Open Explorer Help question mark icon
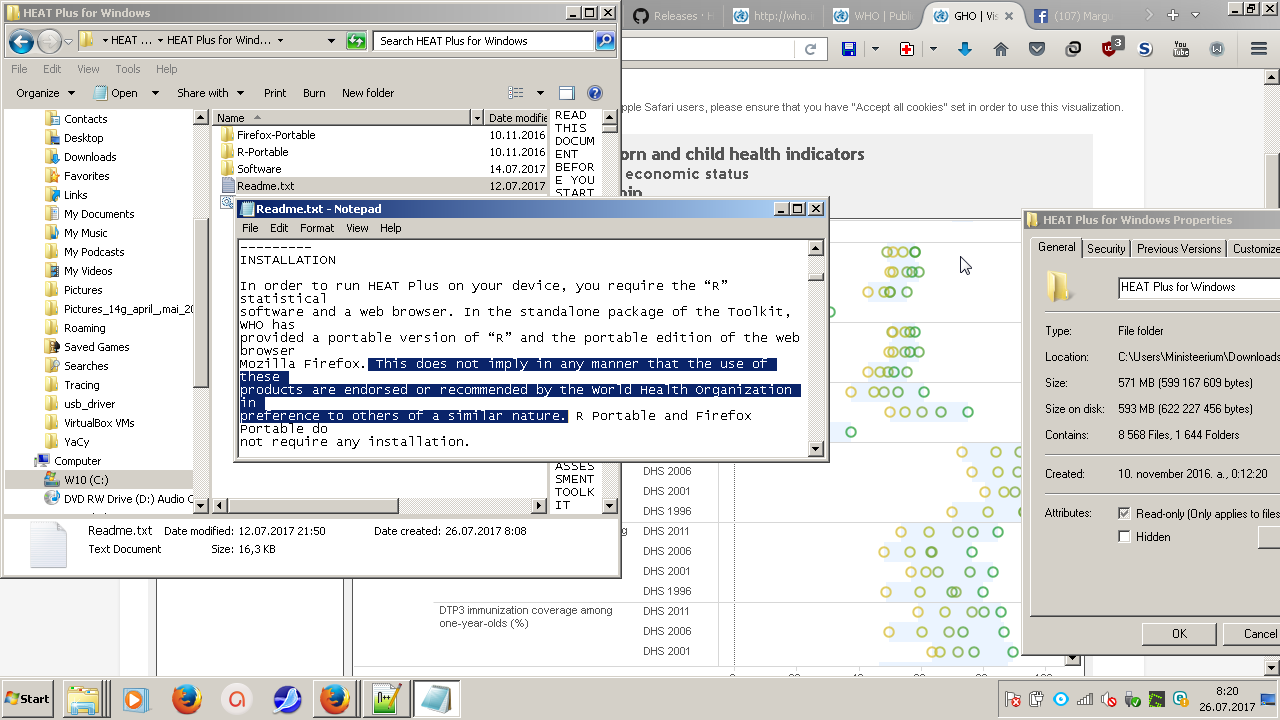 (x=595, y=93)
